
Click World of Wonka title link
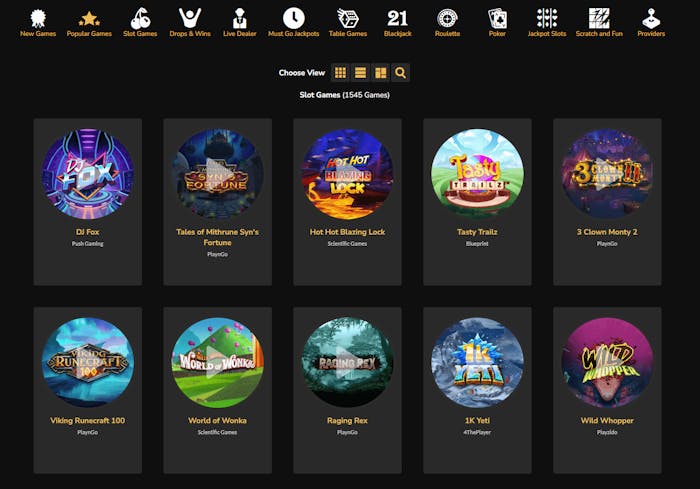click(x=217, y=420)
